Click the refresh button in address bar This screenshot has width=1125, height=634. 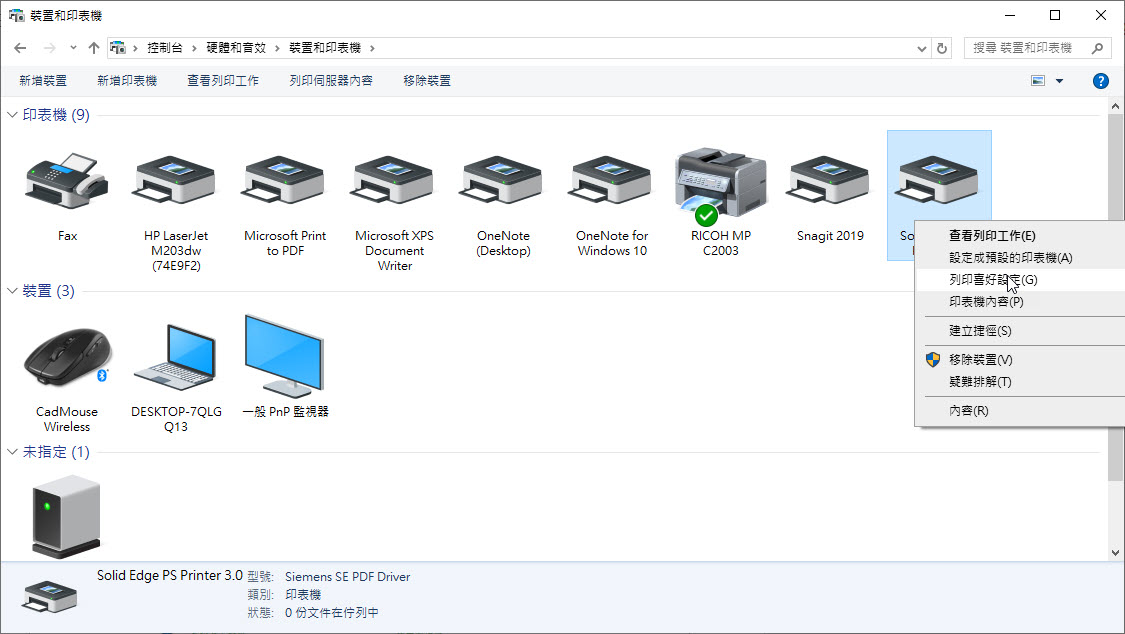[x=942, y=48]
